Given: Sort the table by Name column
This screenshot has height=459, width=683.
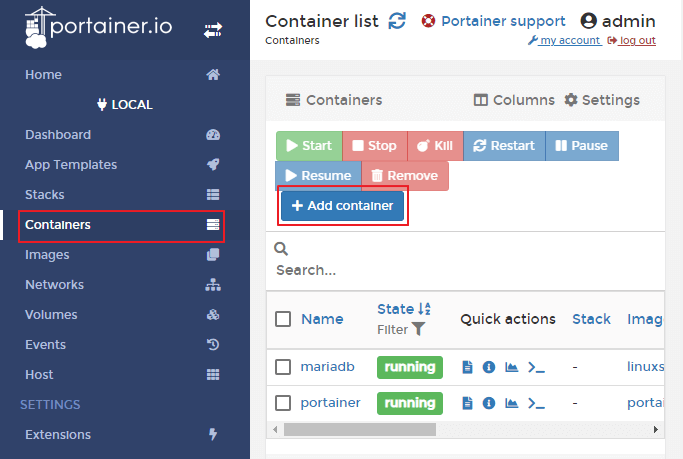Looking at the screenshot, I should click(x=322, y=319).
